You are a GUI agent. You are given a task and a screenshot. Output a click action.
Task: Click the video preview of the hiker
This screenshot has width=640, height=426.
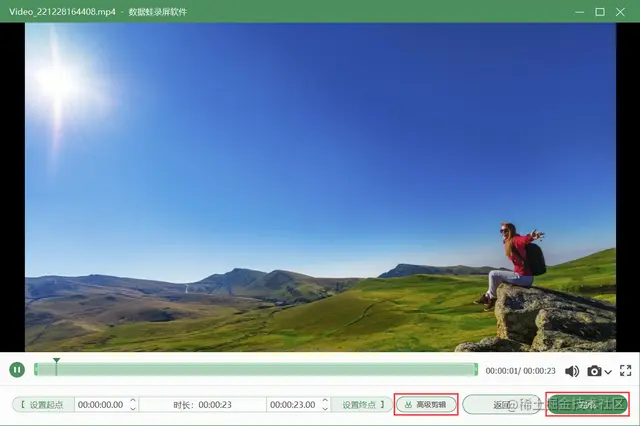[x=320, y=187]
